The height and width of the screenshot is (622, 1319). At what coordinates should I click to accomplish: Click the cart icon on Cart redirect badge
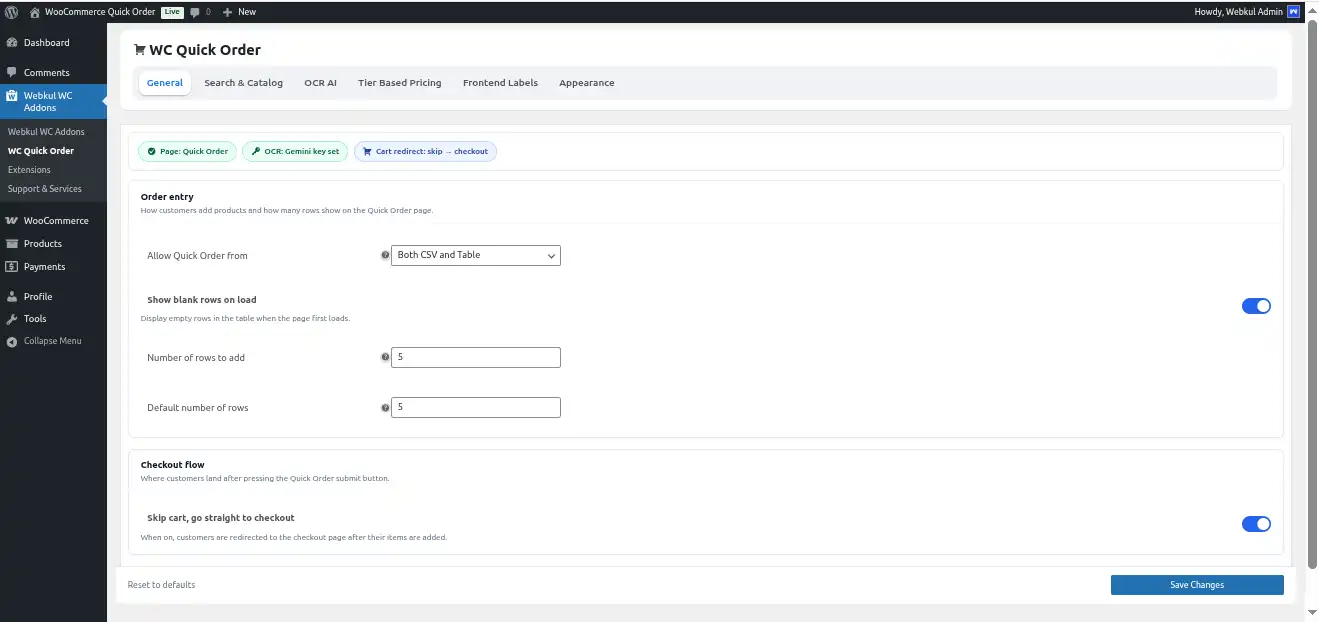coord(367,152)
